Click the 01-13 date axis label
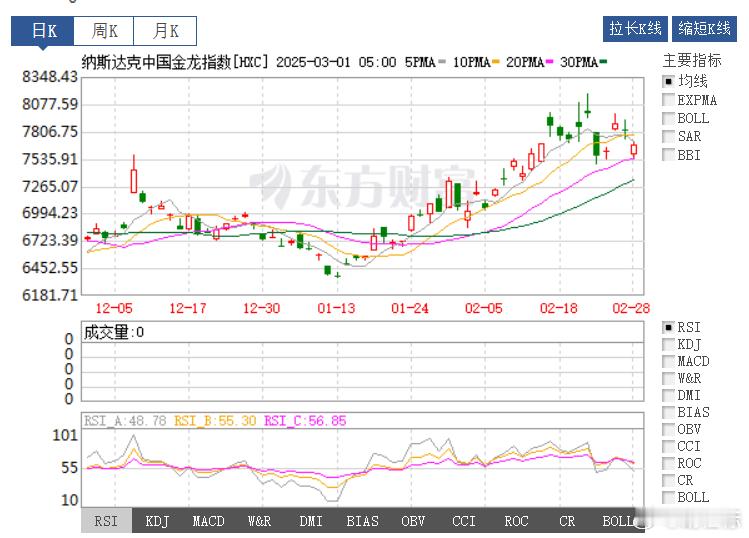 click(x=336, y=308)
